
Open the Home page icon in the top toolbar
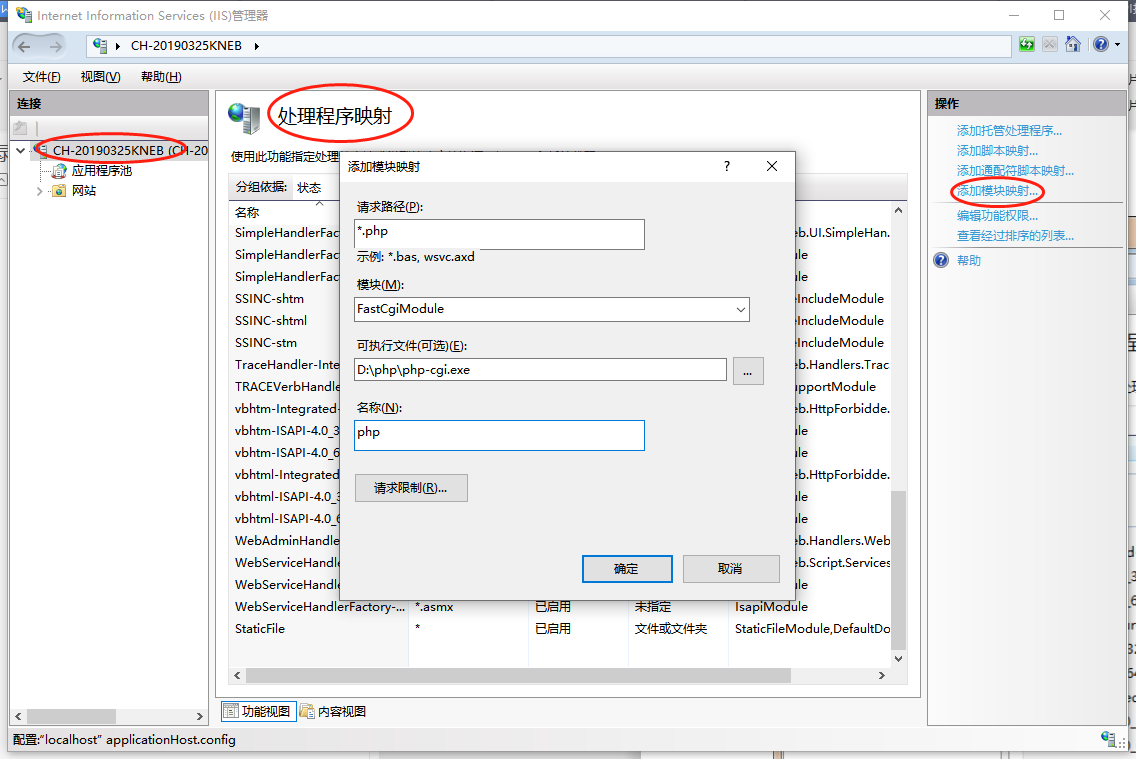(1071, 44)
